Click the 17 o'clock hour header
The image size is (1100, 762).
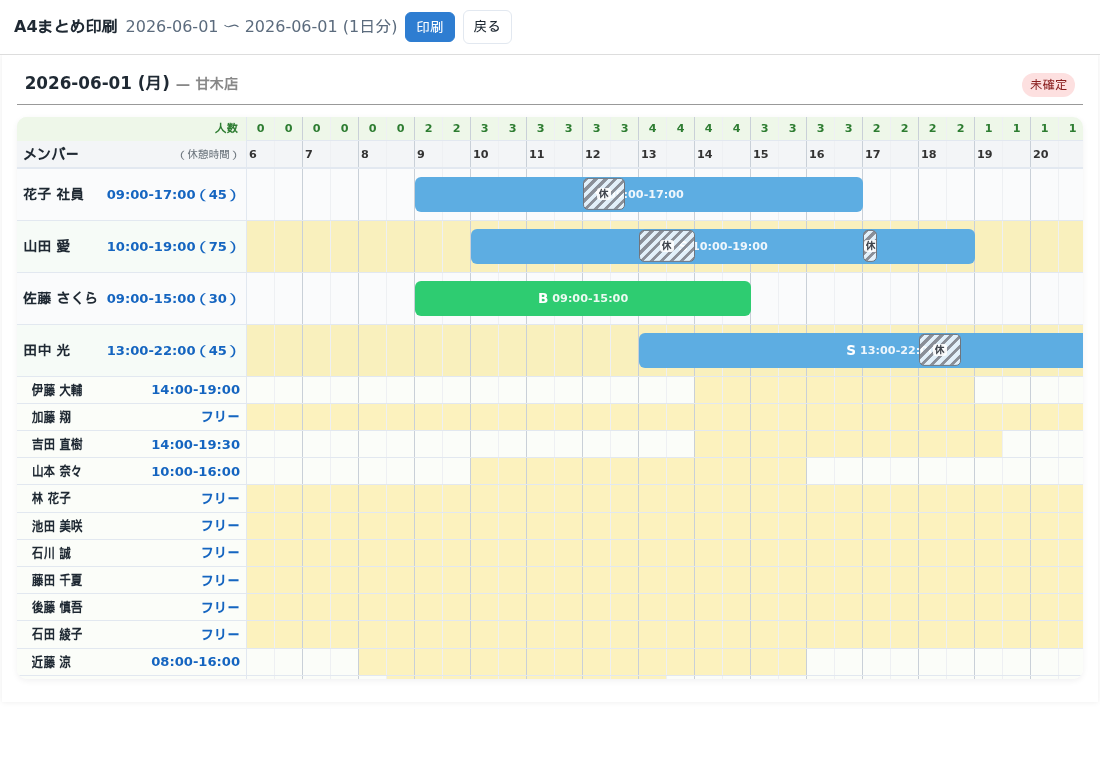[x=873, y=154]
